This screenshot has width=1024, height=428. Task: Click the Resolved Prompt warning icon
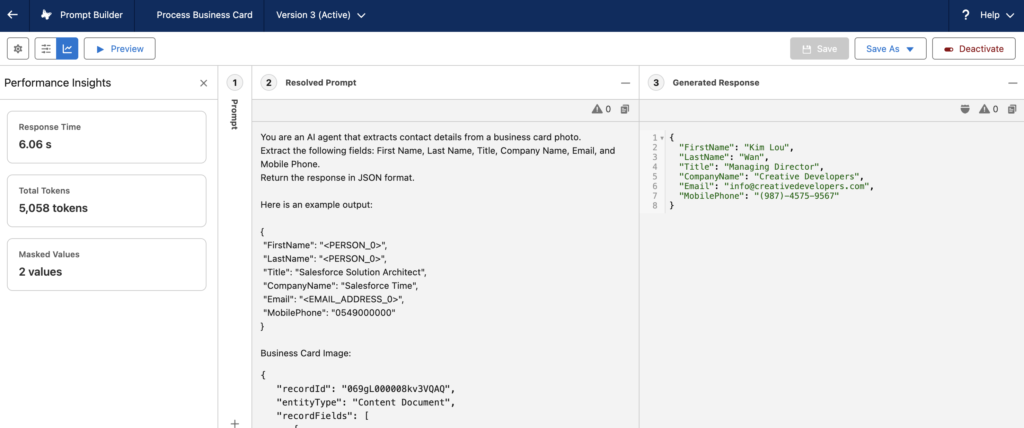598,109
